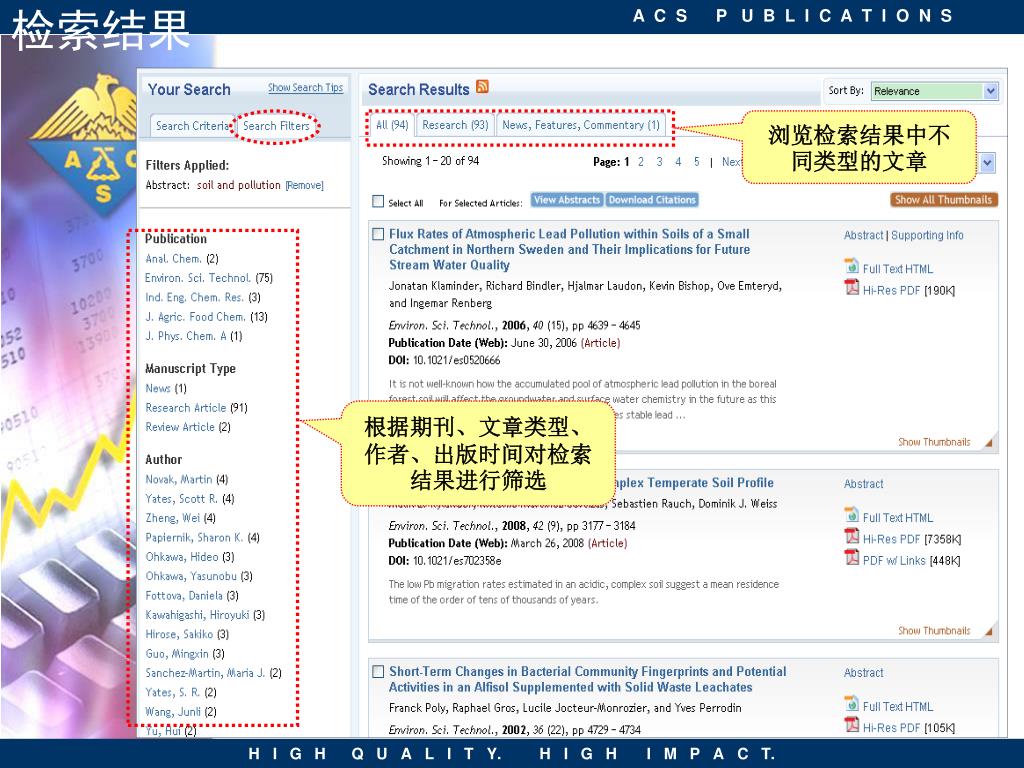Open the Sort By Relevance dropdown
1024x768 pixels.
pyautogui.click(x=935, y=91)
